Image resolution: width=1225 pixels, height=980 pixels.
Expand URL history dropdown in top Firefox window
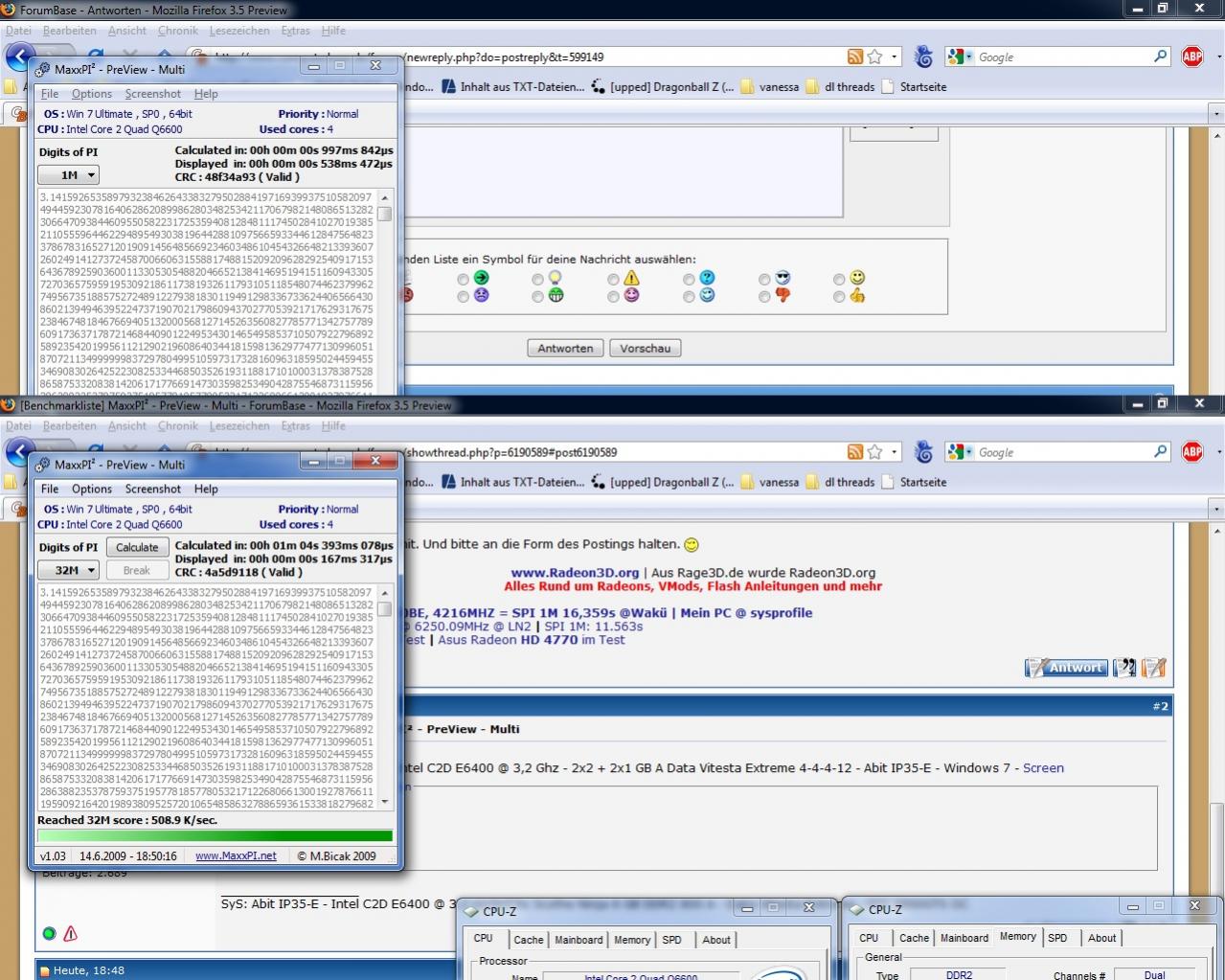895,57
